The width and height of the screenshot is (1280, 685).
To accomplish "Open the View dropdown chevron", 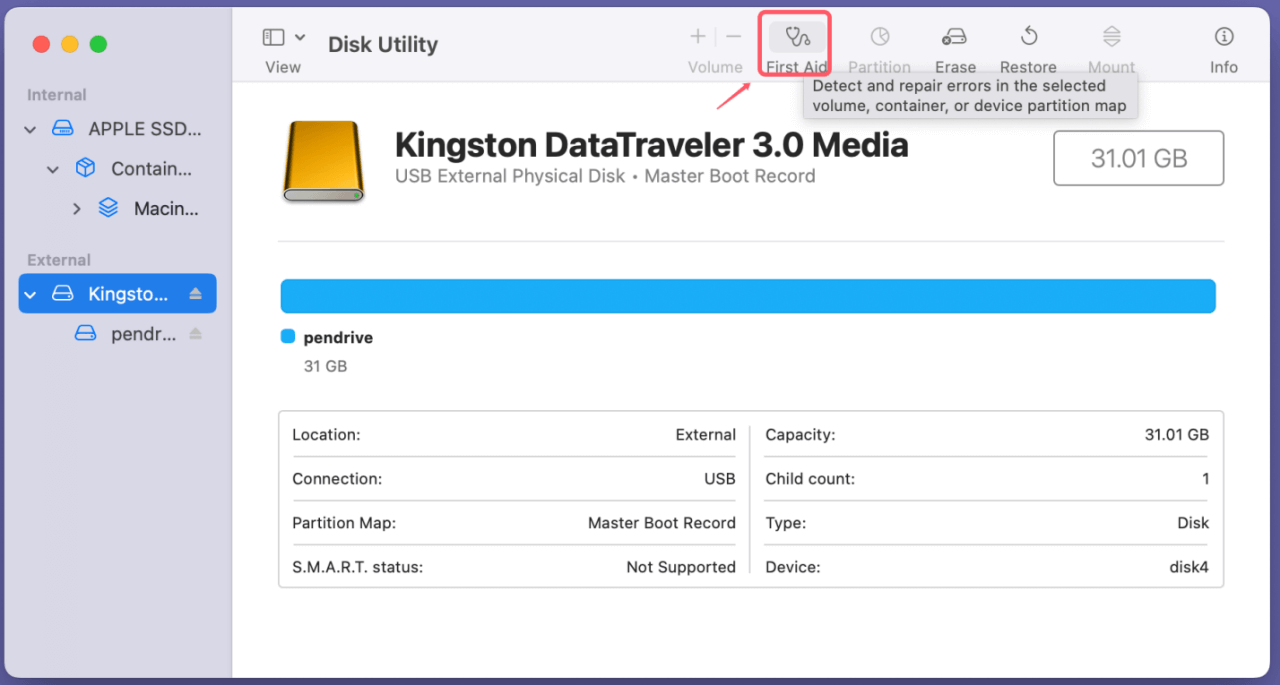I will (298, 36).
